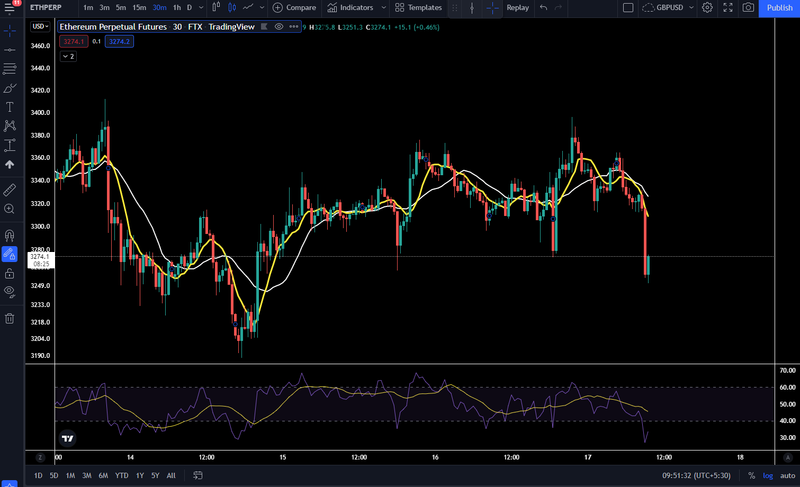Set the date range to YTD
The height and width of the screenshot is (487, 800).
click(121, 475)
